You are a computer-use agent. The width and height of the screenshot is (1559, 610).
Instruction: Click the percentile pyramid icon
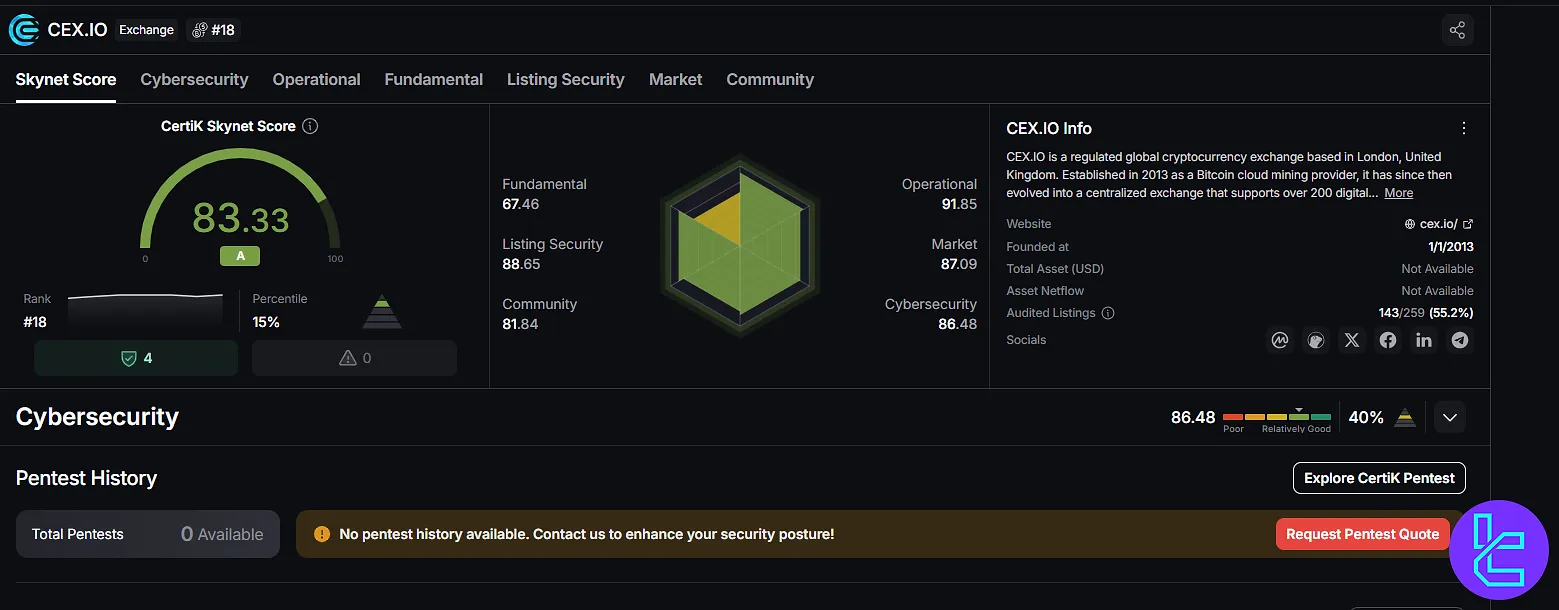point(382,313)
